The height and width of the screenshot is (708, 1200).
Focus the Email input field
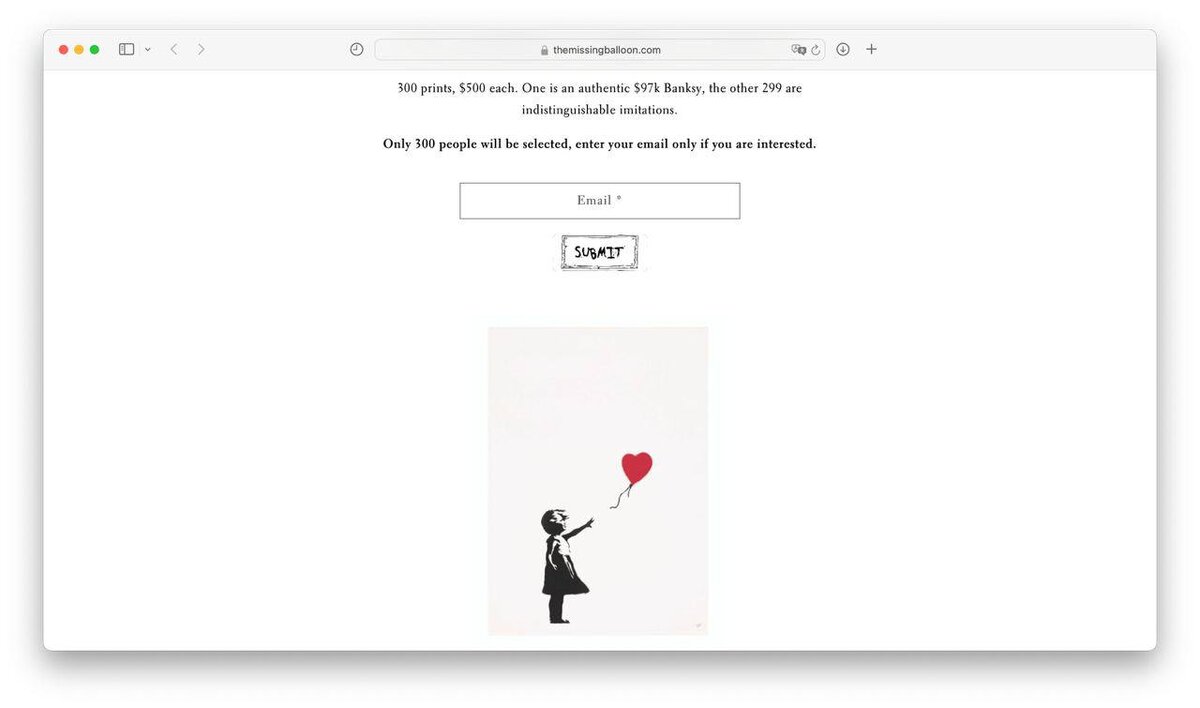click(600, 201)
